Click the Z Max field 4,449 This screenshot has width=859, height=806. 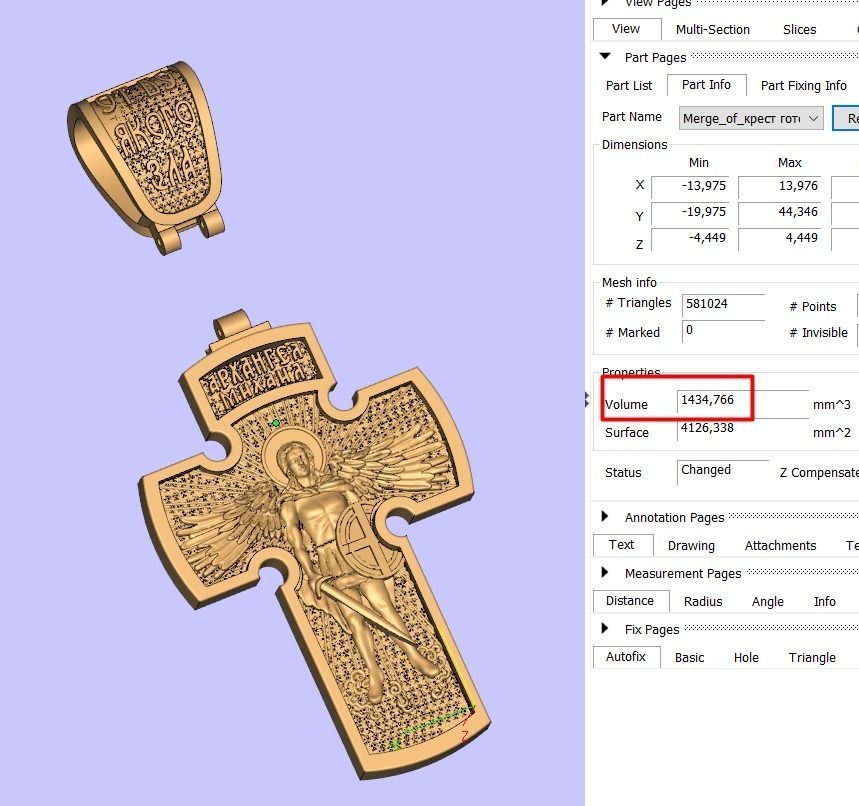[780, 239]
